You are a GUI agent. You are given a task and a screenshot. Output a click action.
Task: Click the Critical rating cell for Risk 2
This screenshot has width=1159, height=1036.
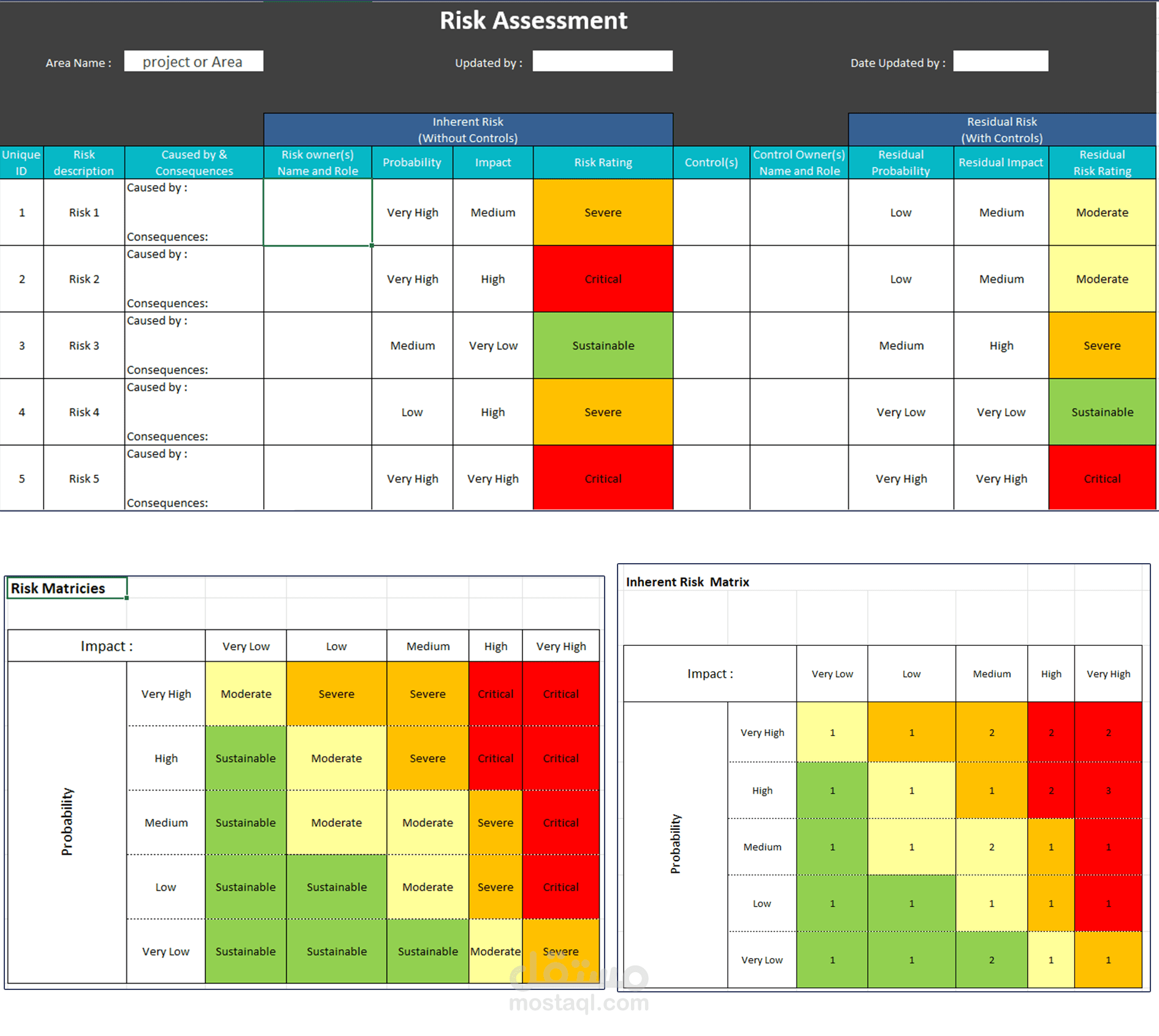pyautogui.click(x=603, y=279)
